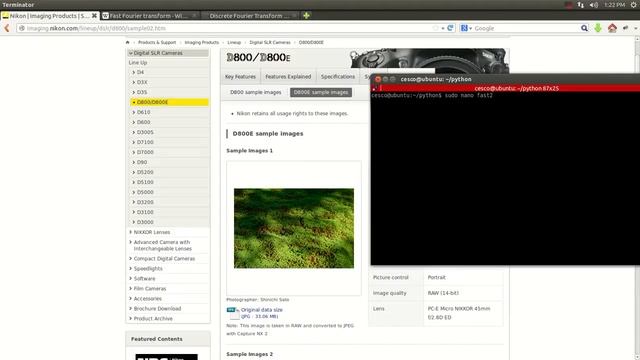Viewport: 640px width, 360px height.
Task: Open the clock showing 1:22 PM
Action: coord(615,5)
